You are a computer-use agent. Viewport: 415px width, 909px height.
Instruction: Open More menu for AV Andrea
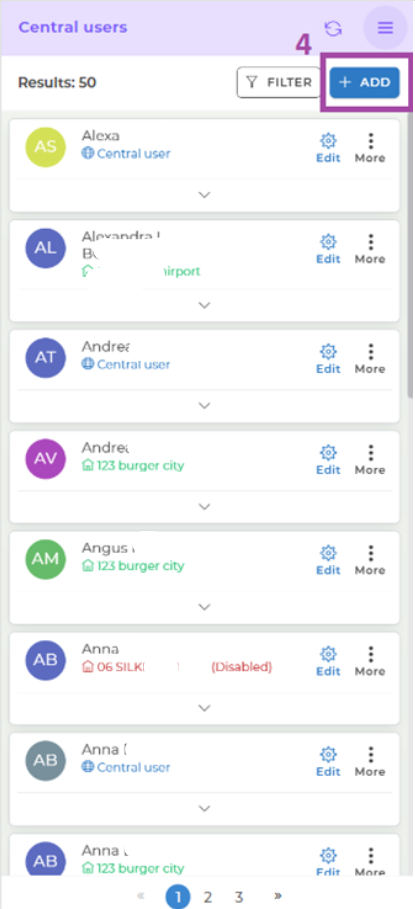[x=370, y=459]
